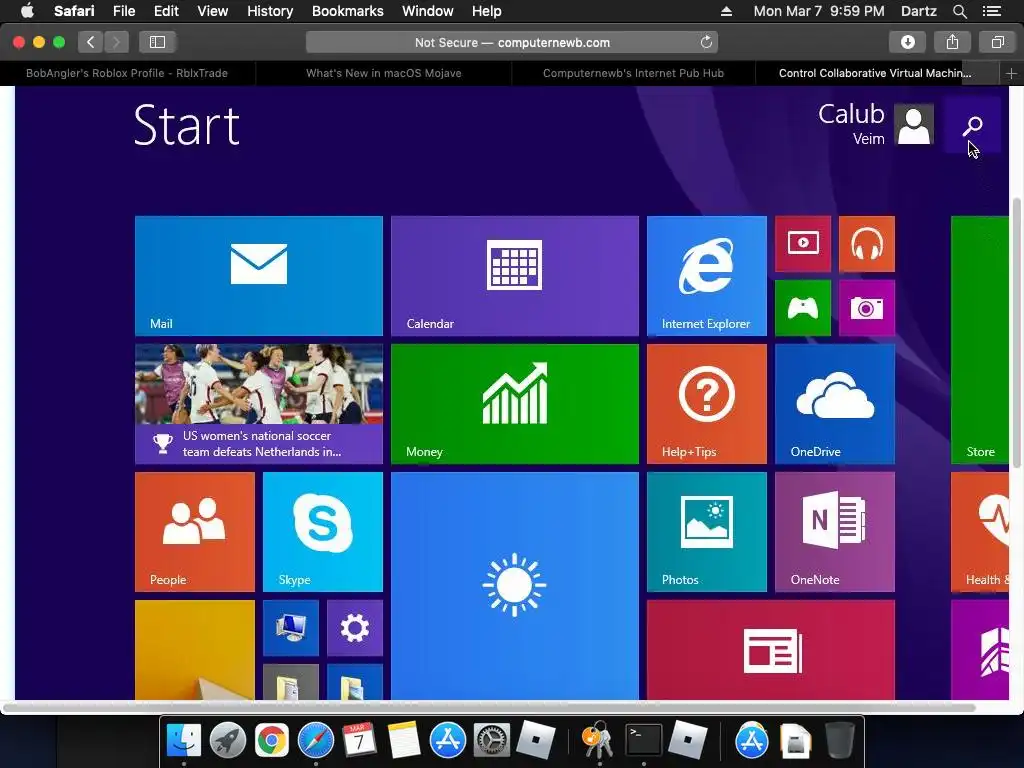1024x768 pixels.
Task: Switch to Computernewb's Internet Pub Hub tab
Action: tap(633, 73)
